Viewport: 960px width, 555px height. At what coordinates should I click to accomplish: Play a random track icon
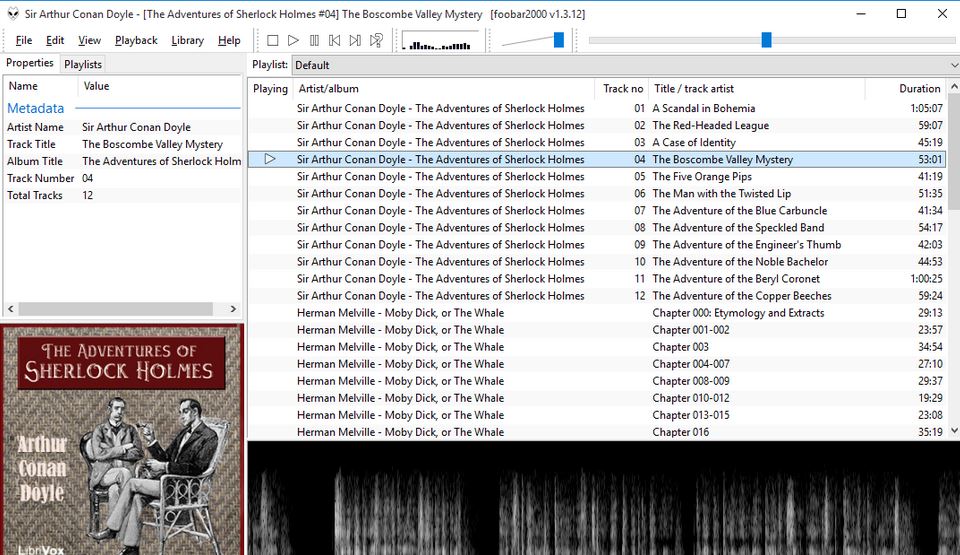(x=376, y=40)
